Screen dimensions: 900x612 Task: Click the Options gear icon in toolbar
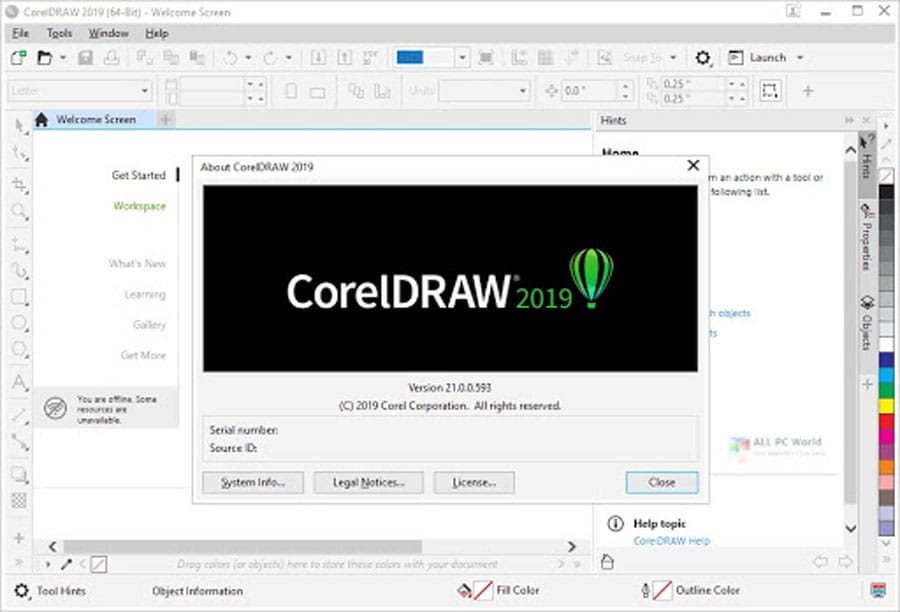(703, 58)
